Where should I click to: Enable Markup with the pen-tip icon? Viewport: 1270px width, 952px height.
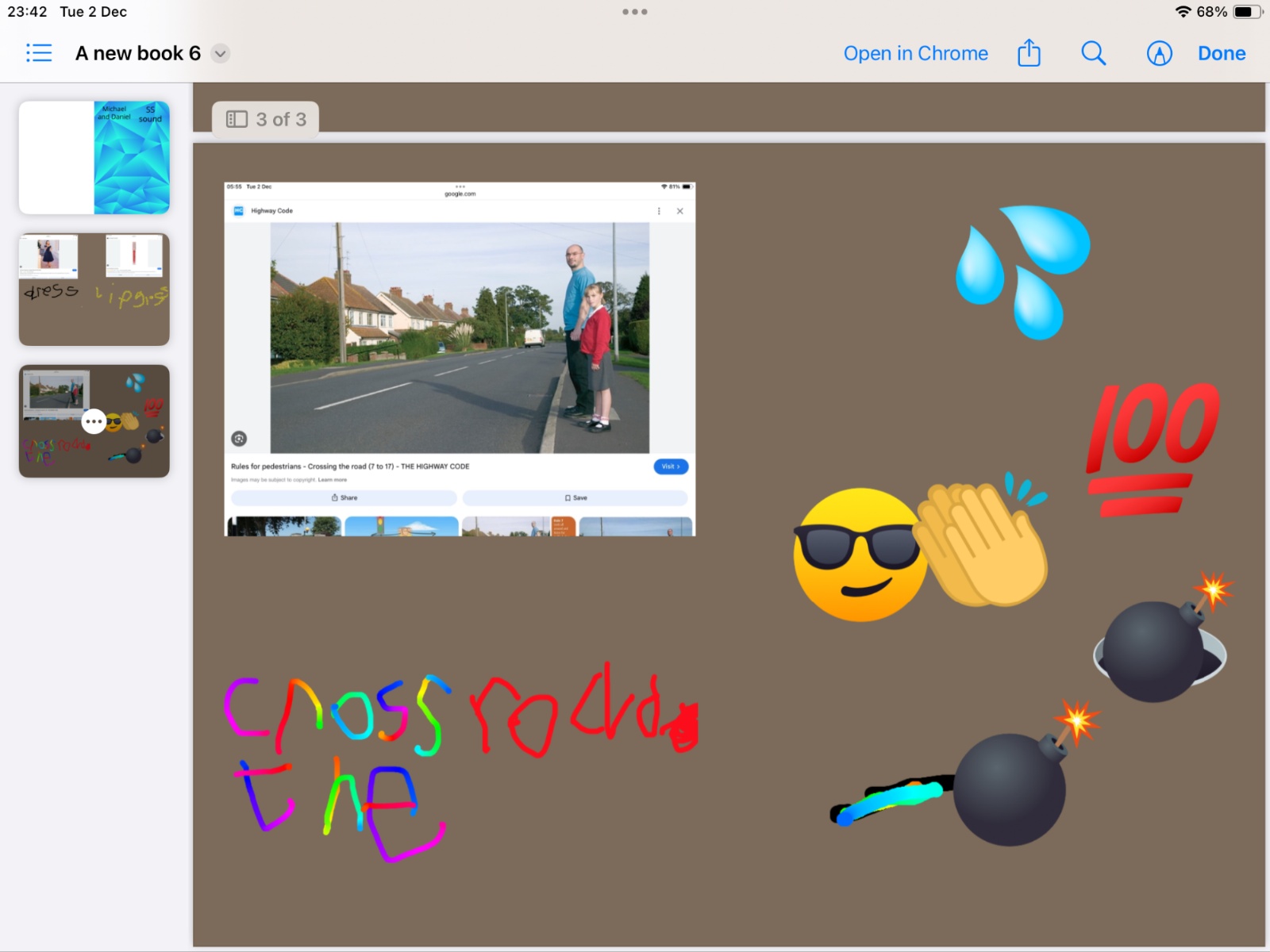click(x=1159, y=53)
